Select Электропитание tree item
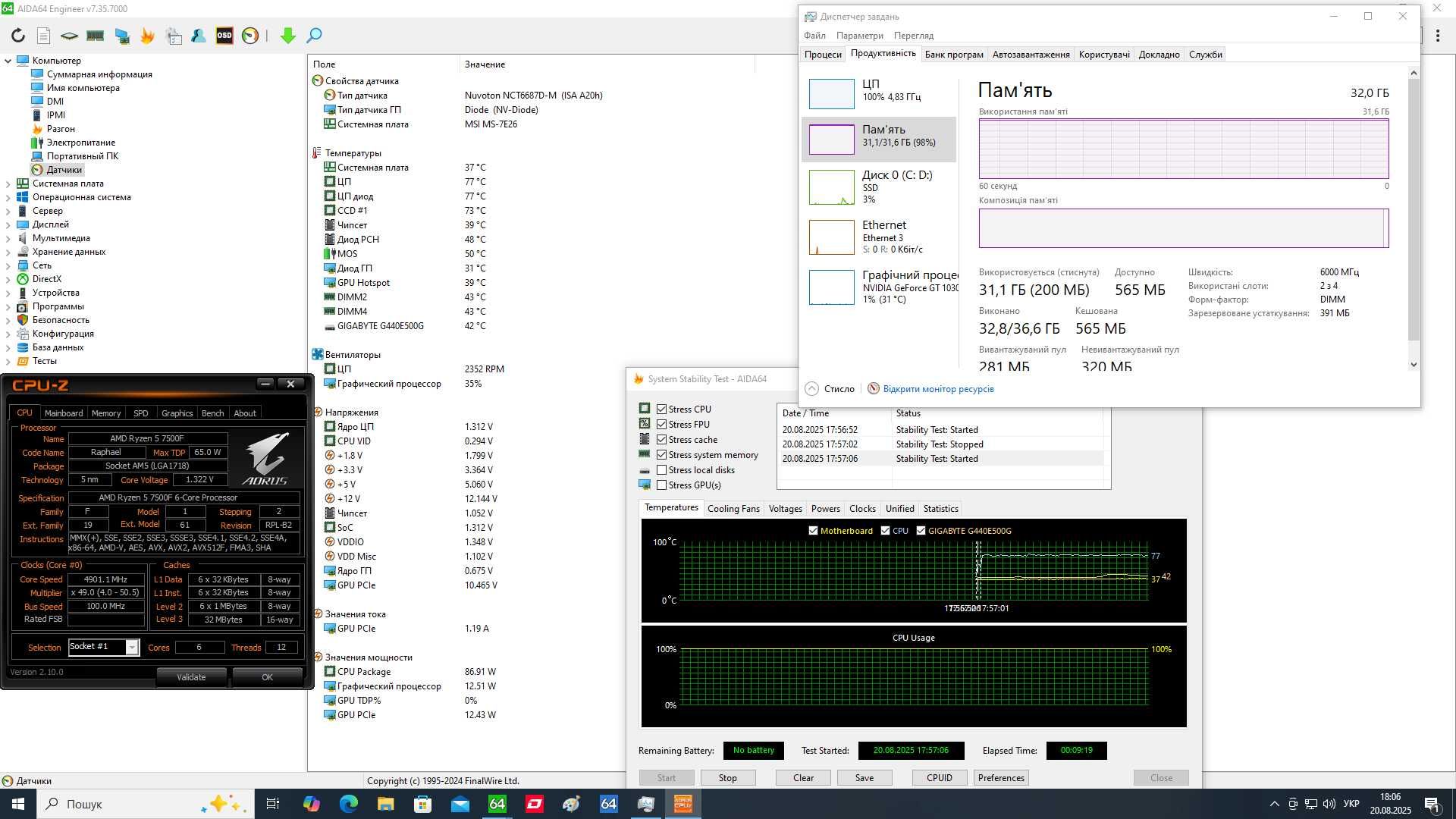Viewport: 1456px width, 819px height. click(x=81, y=143)
